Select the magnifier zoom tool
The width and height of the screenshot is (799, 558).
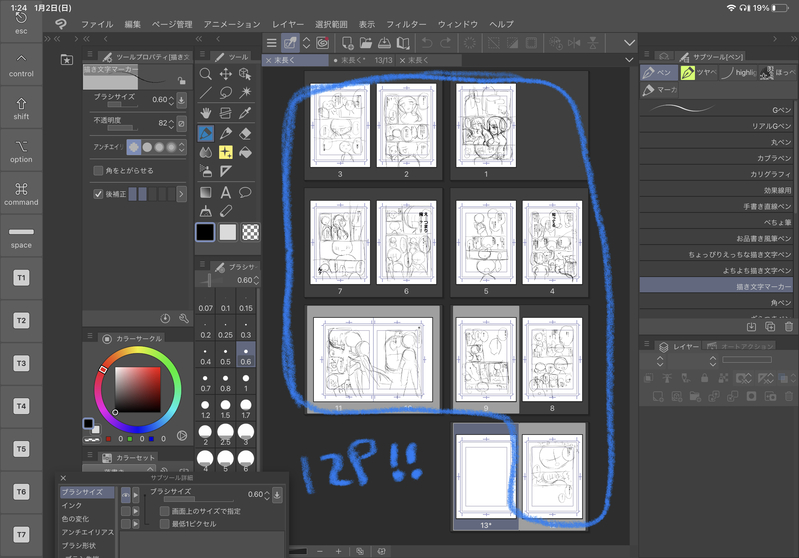pos(205,74)
